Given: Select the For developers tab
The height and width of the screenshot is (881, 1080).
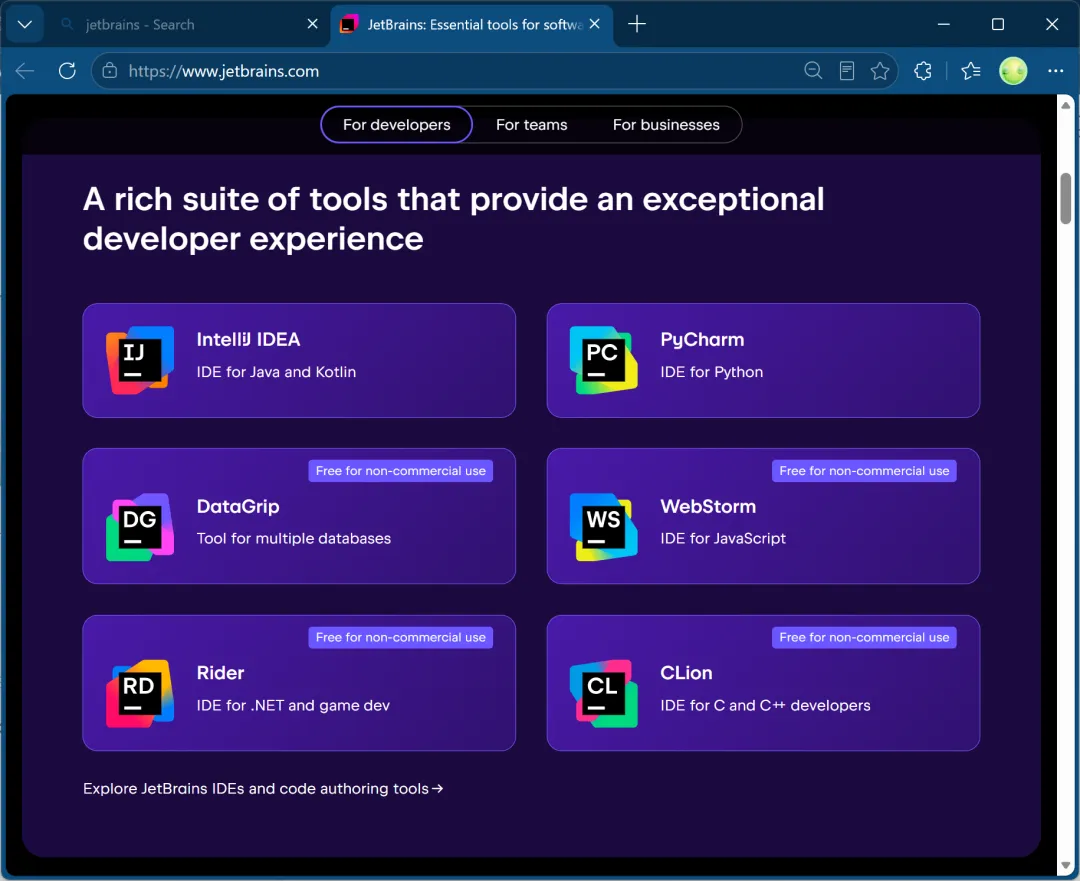Looking at the screenshot, I should click(x=397, y=125).
